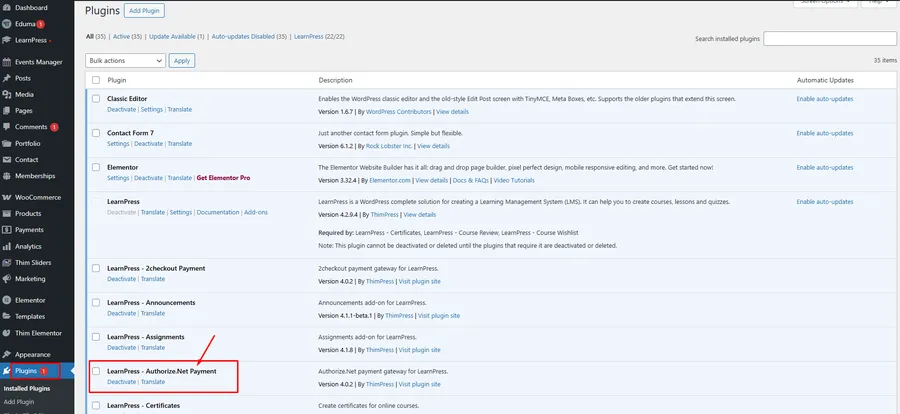900x414 pixels.
Task: Open Comments using its speech bubble icon
Action: (x=7, y=127)
